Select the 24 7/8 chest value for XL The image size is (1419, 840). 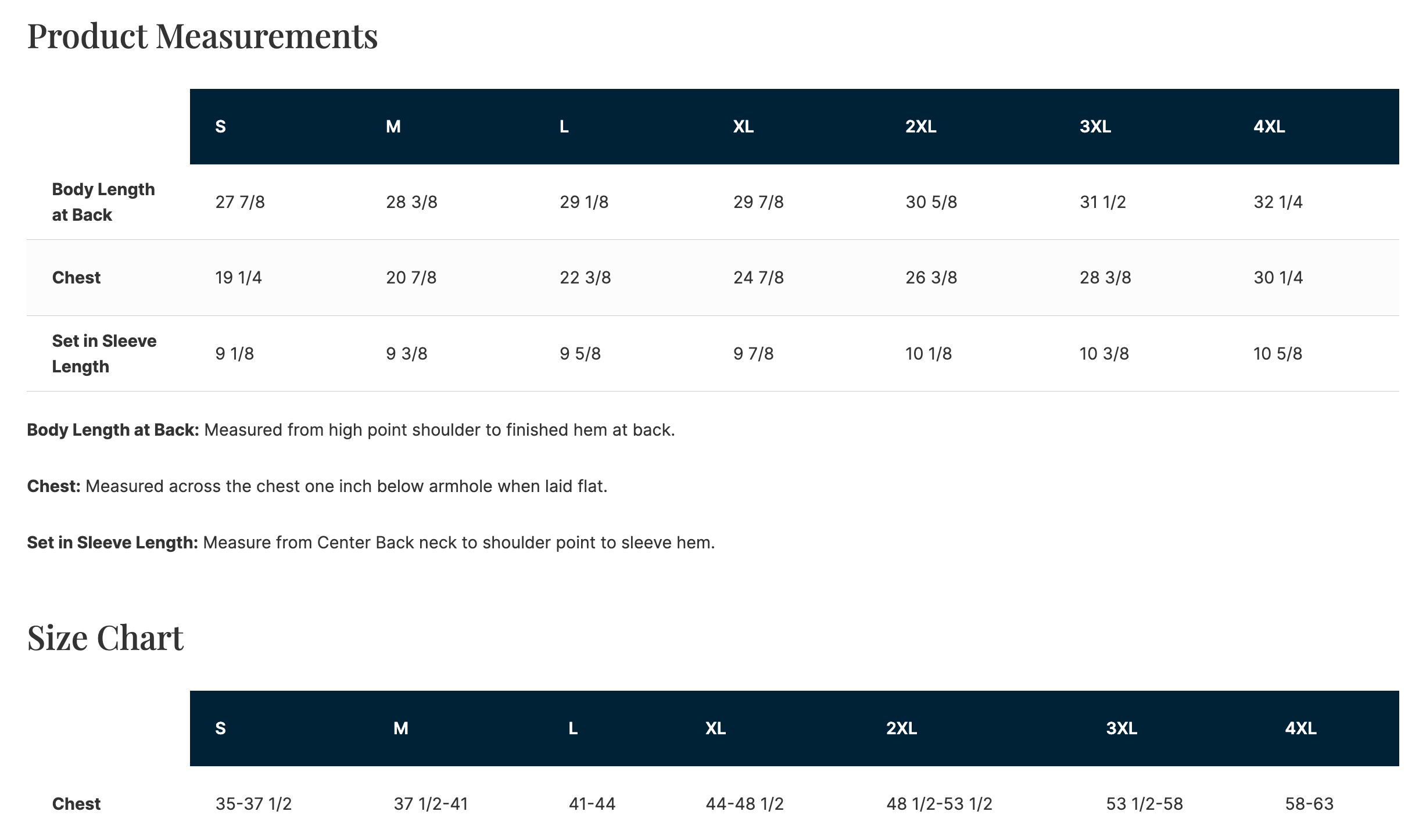758,278
